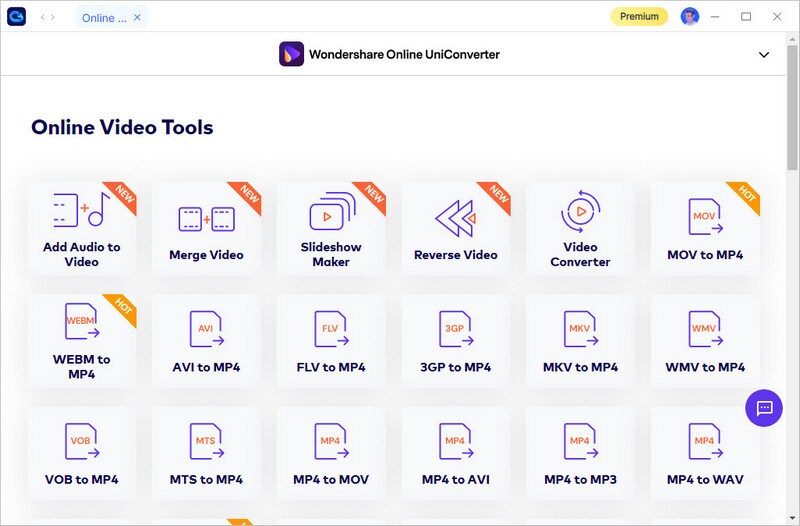Screen dimensions: 800x526
Task: Click the Wondershare UniConverter logo icon
Action: [x=291, y=54]
